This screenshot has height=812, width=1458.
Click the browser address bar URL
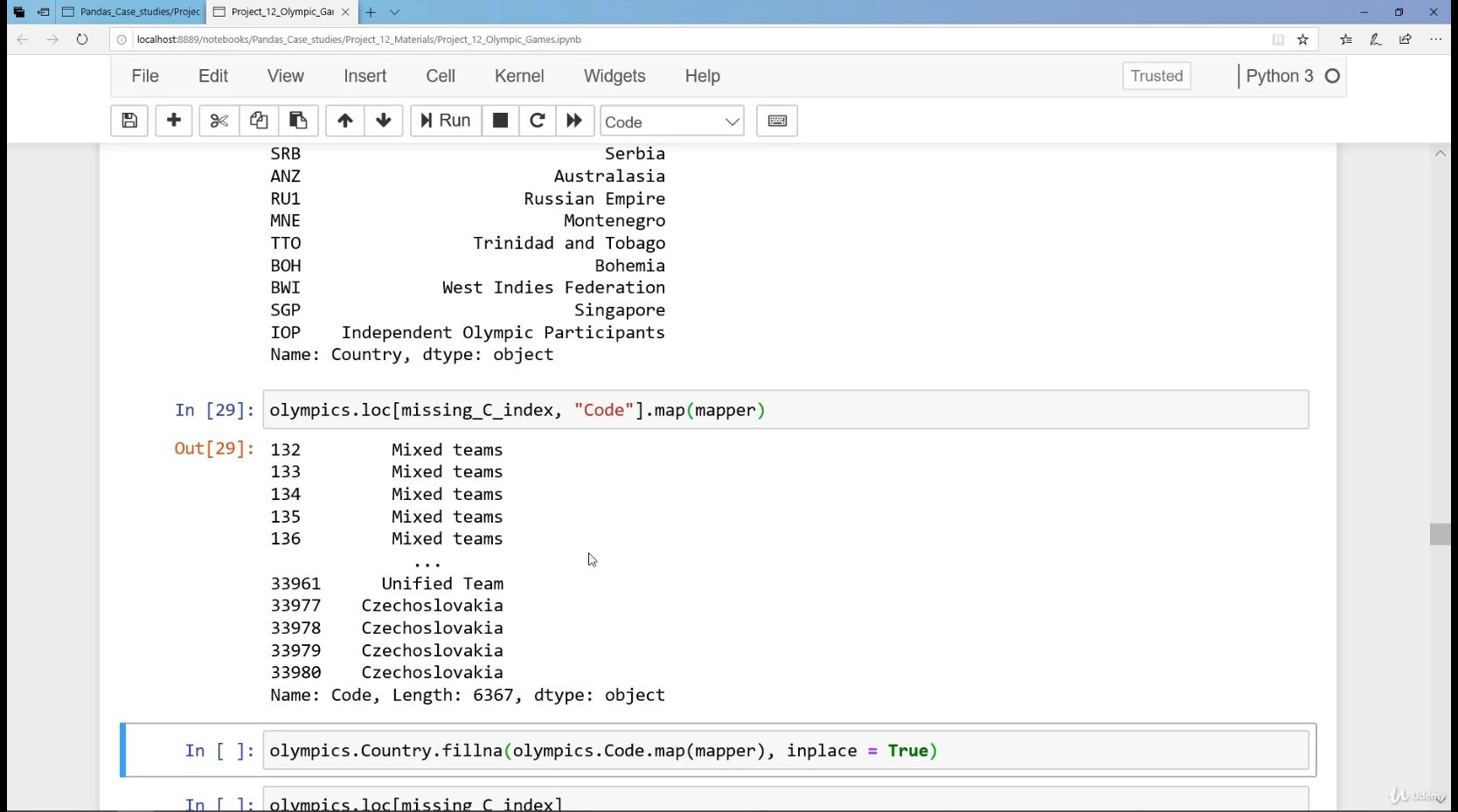click(359, 39)
